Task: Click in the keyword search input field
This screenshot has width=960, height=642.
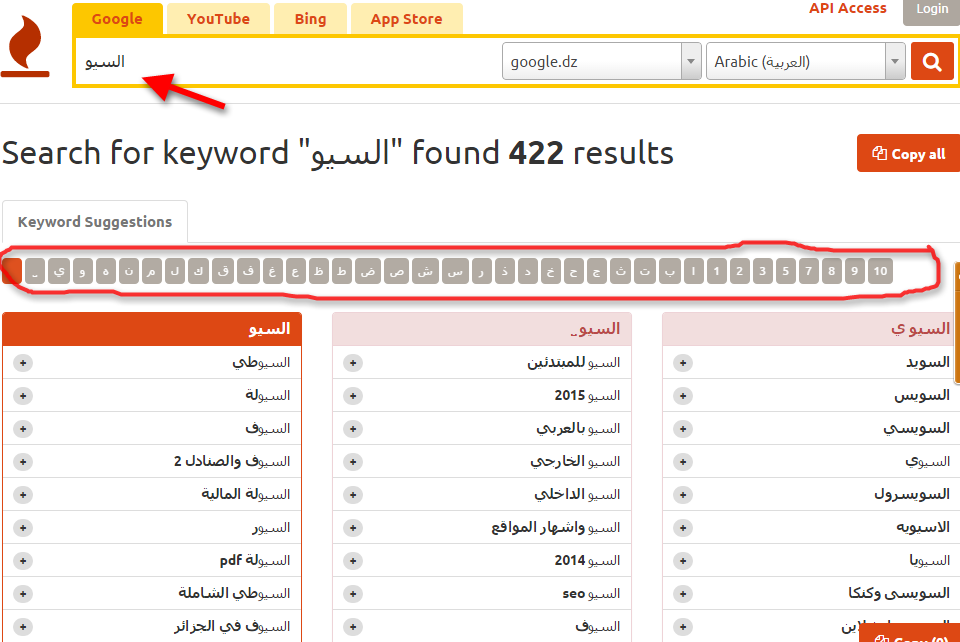Action: tap(288, 61)
